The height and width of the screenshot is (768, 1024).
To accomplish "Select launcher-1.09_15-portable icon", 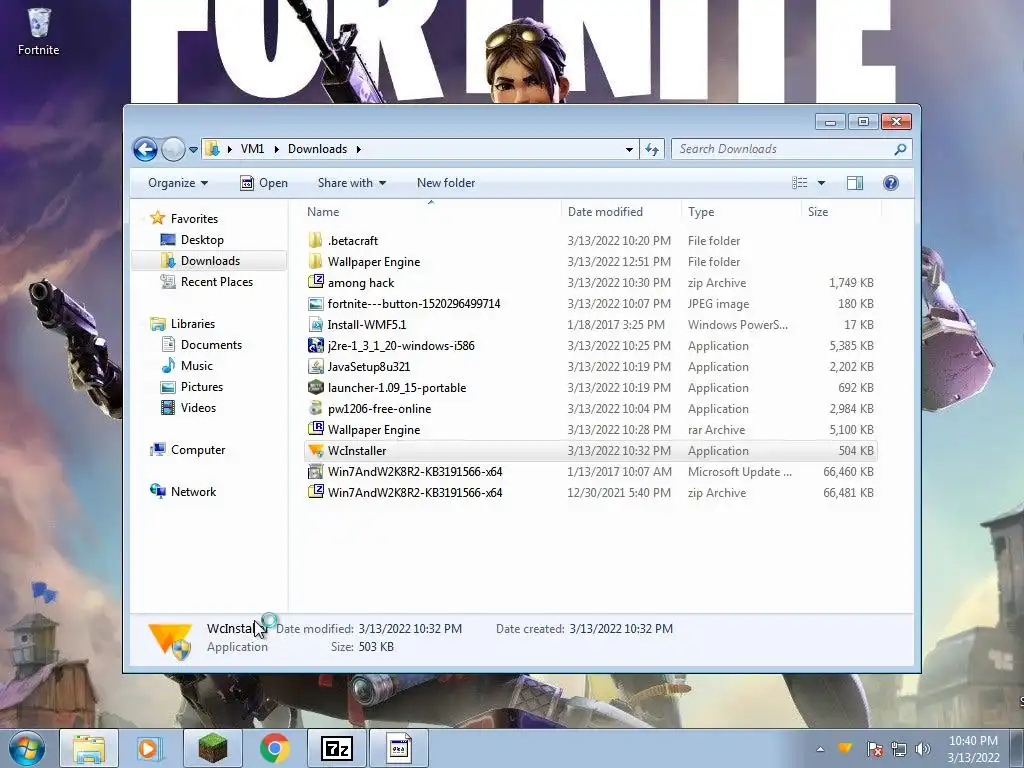I will pyautogui.click(x=315, y=387).
